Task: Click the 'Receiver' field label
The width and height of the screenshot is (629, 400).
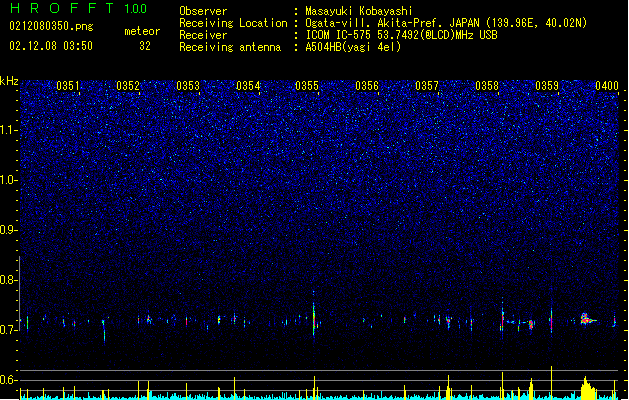Action: point(203,35)
